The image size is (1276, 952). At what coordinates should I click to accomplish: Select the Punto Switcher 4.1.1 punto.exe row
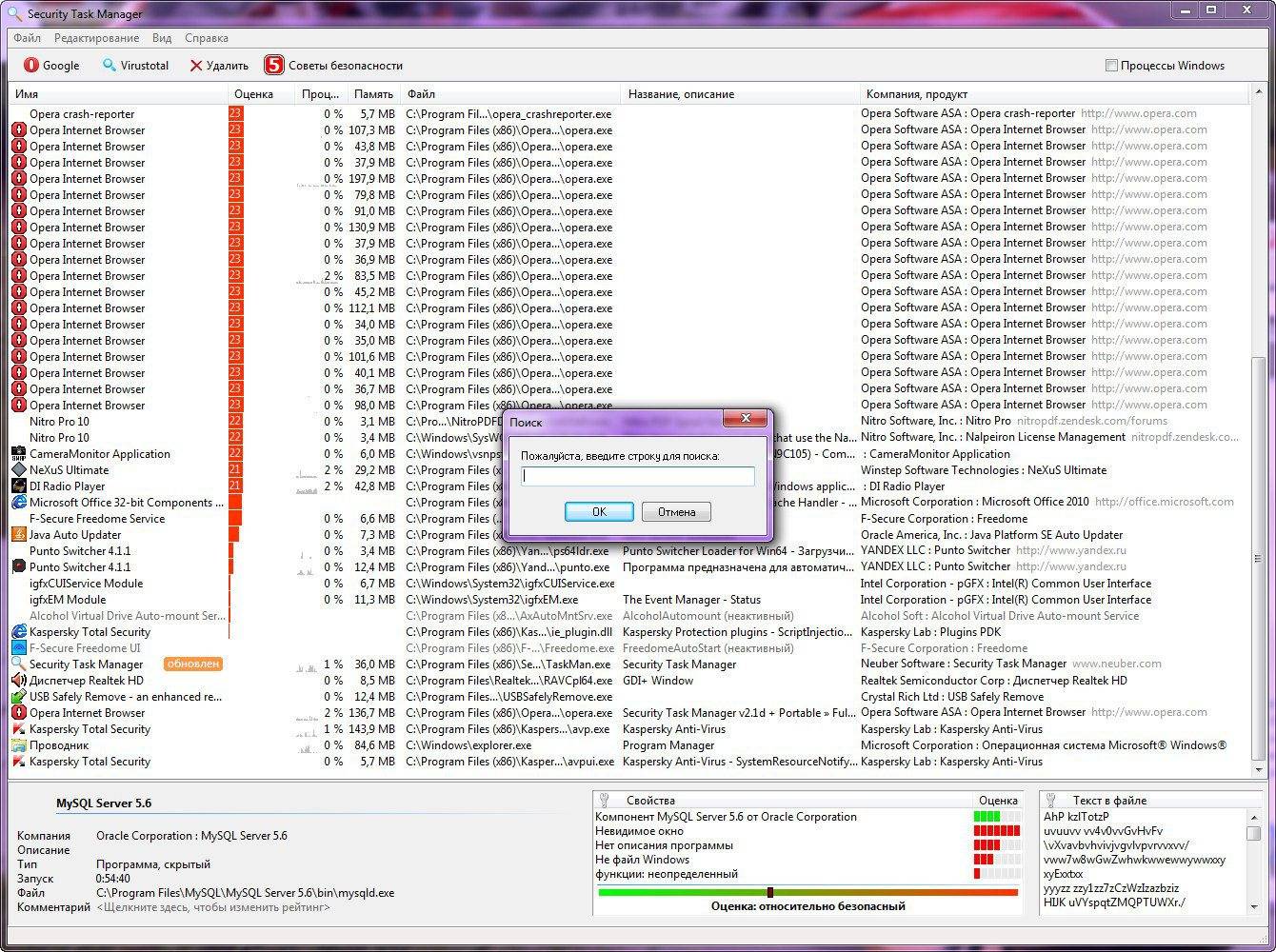pyautogui.click(x=628, y=566)
